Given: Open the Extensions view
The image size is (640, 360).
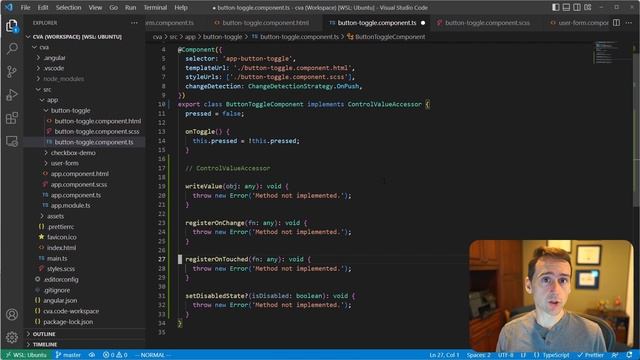Looking at the screenshot, I should coord(12,118).
